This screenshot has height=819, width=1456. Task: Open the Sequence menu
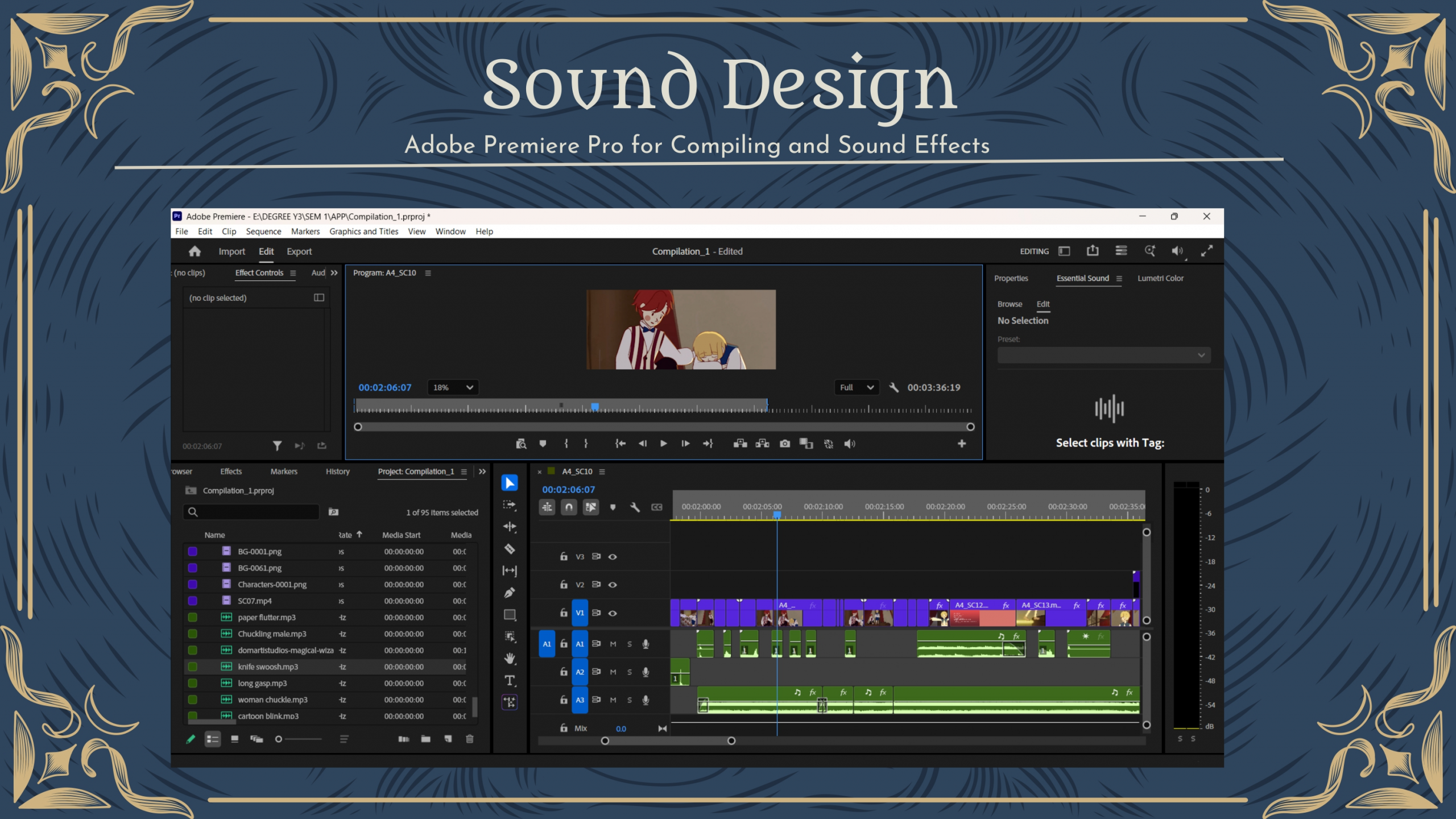click(x=263, y=231)
